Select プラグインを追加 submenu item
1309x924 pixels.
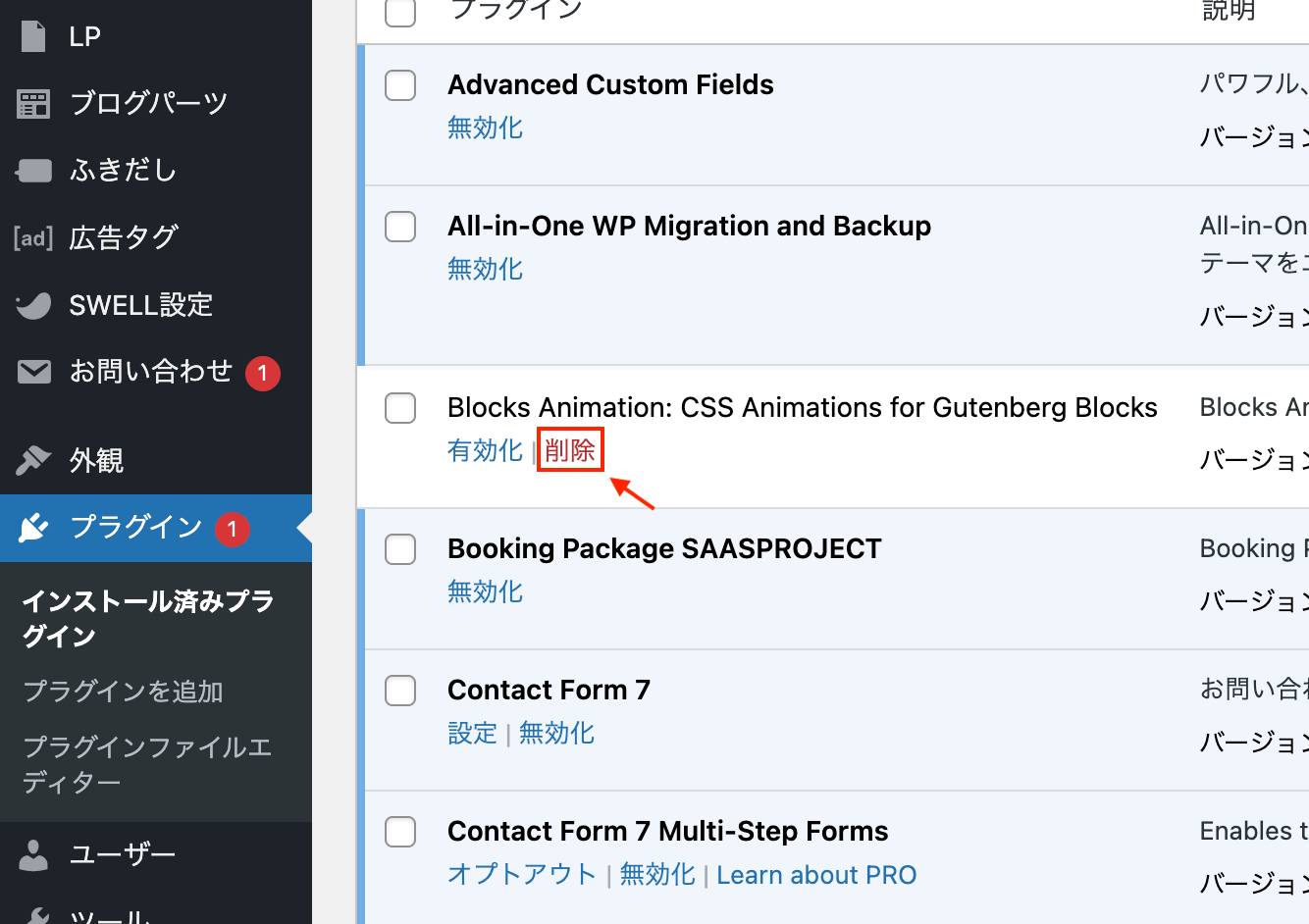pos(123,692)
